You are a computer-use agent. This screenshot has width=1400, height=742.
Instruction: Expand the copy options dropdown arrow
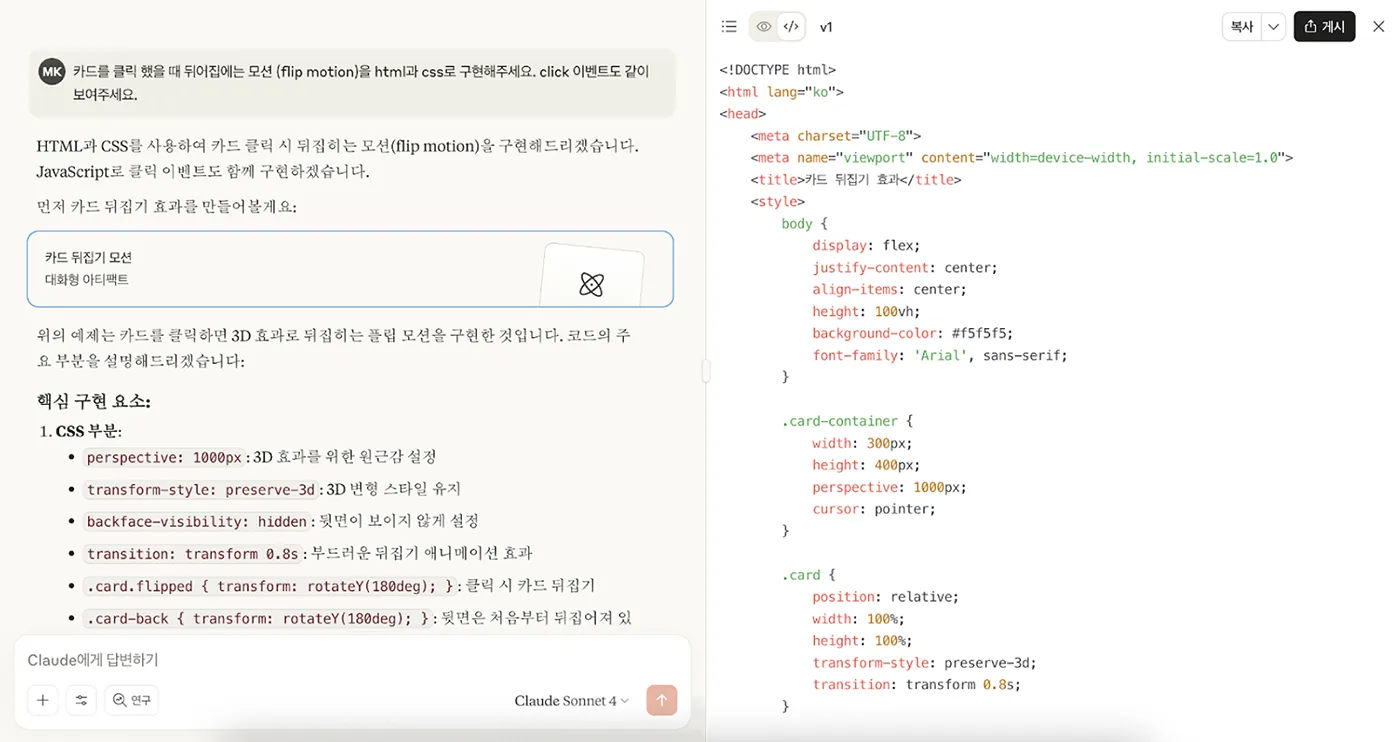(x=1273, y=27)
